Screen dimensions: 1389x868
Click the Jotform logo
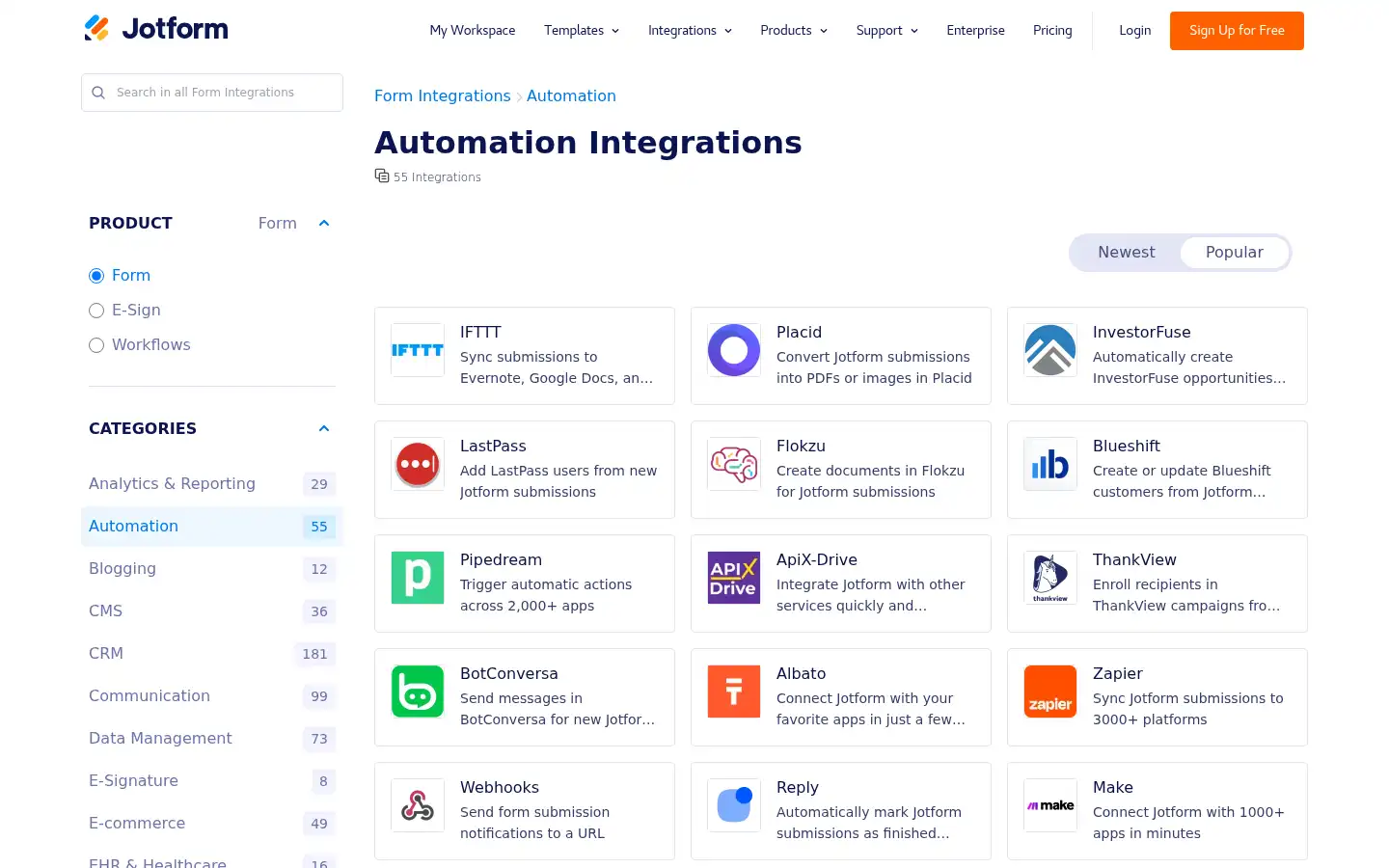click(156, 29)
